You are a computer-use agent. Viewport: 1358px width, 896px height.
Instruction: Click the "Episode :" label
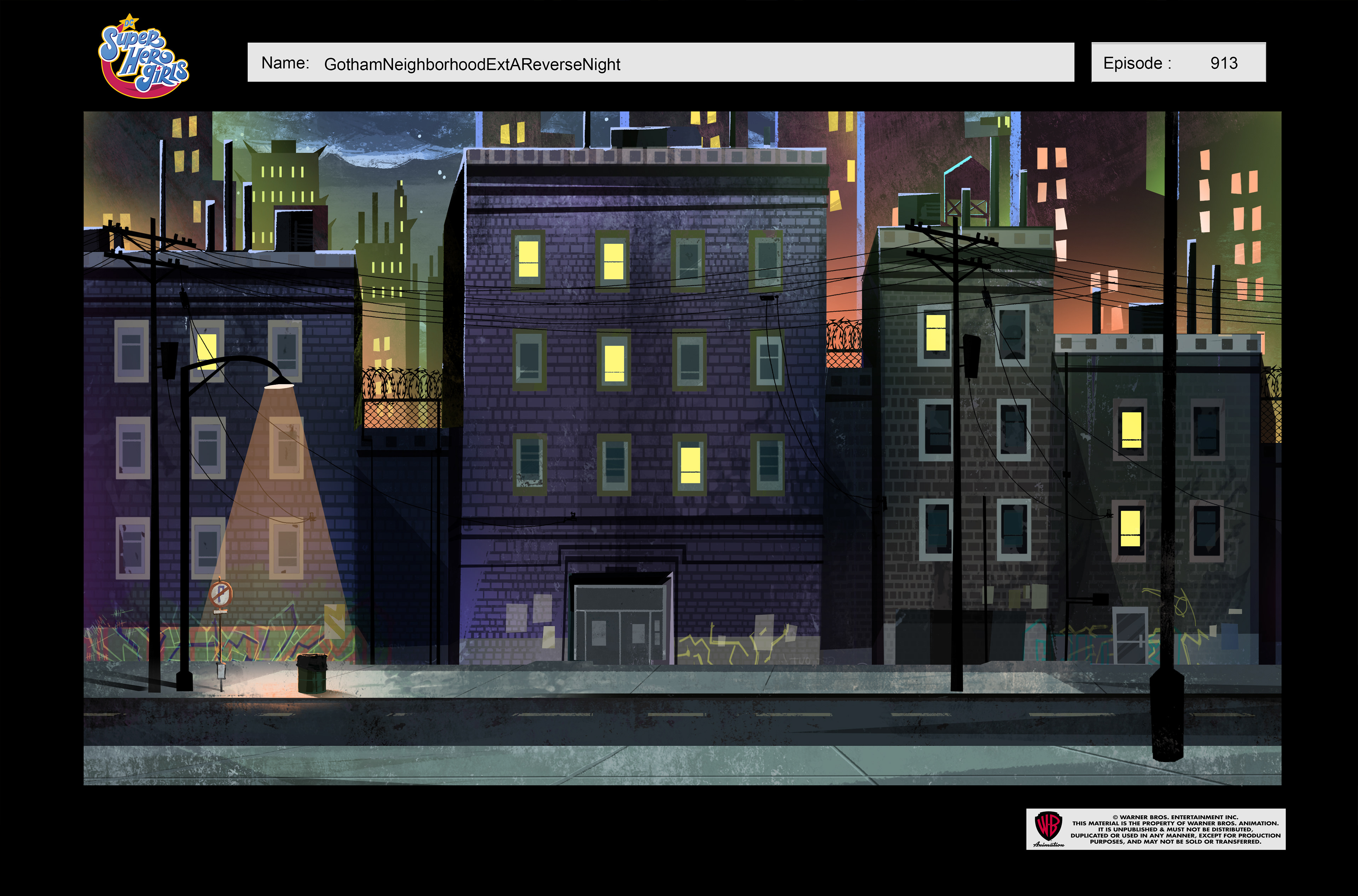click(x=1137, y=63)
